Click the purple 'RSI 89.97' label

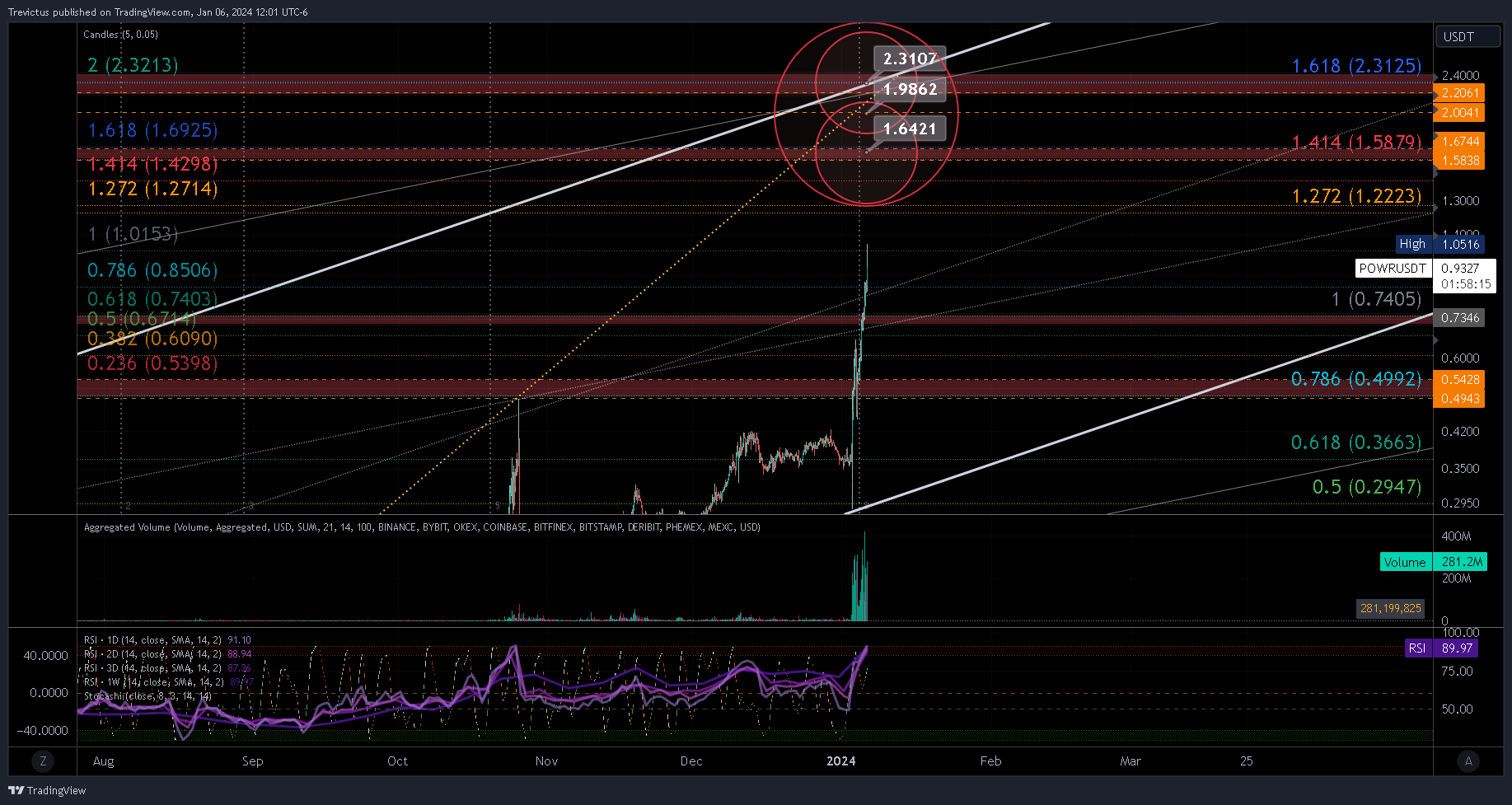click(x=1441, y=648)
